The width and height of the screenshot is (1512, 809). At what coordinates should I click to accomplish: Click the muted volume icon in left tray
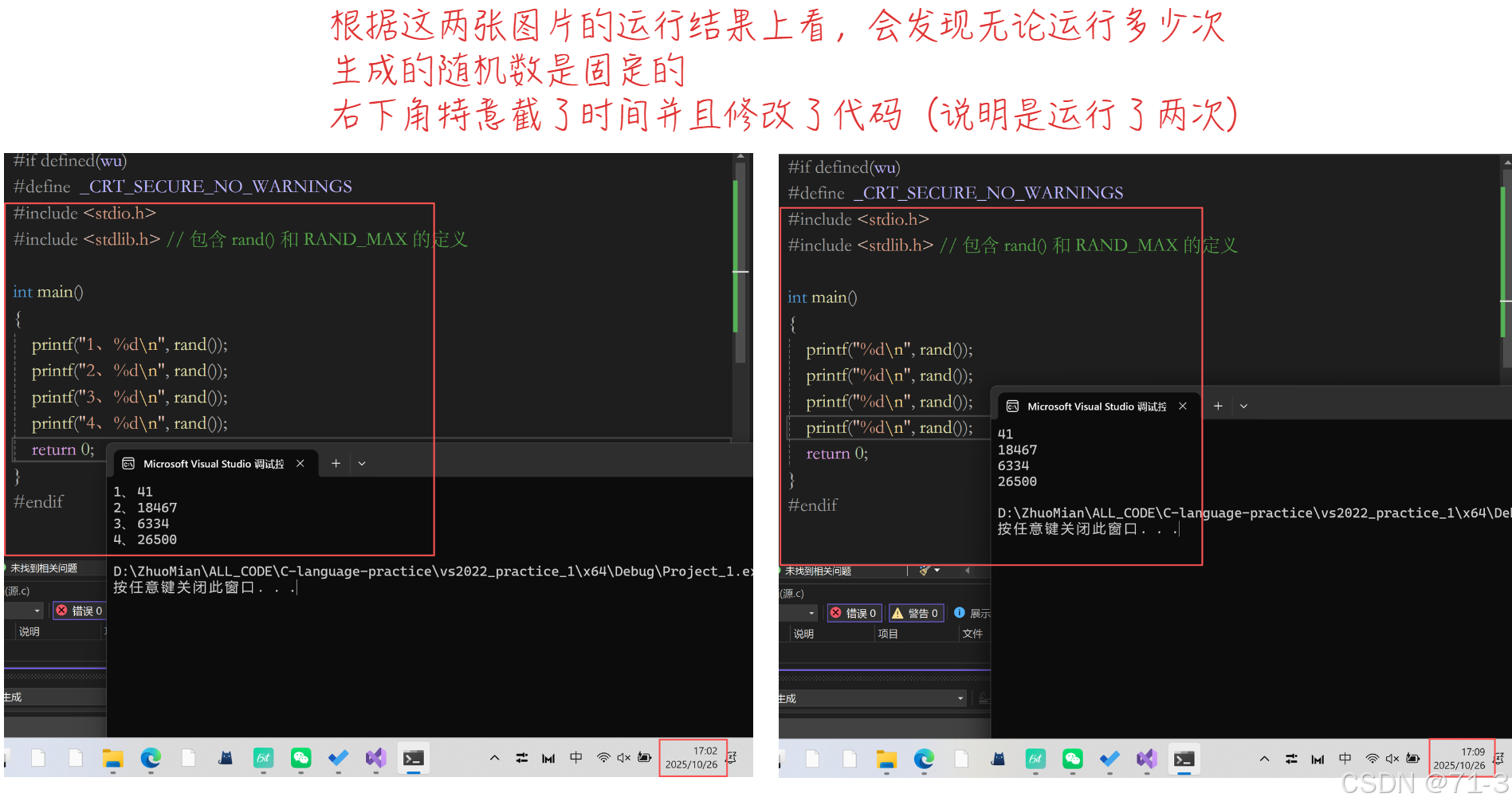tap(623, 758)
